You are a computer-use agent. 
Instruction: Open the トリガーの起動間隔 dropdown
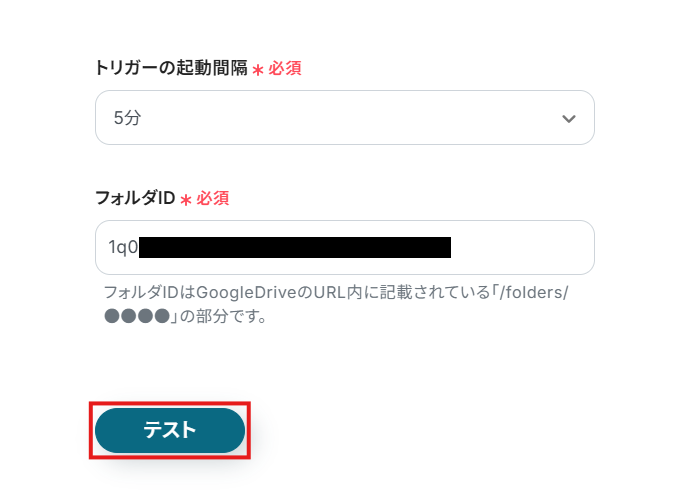[345, 118]
